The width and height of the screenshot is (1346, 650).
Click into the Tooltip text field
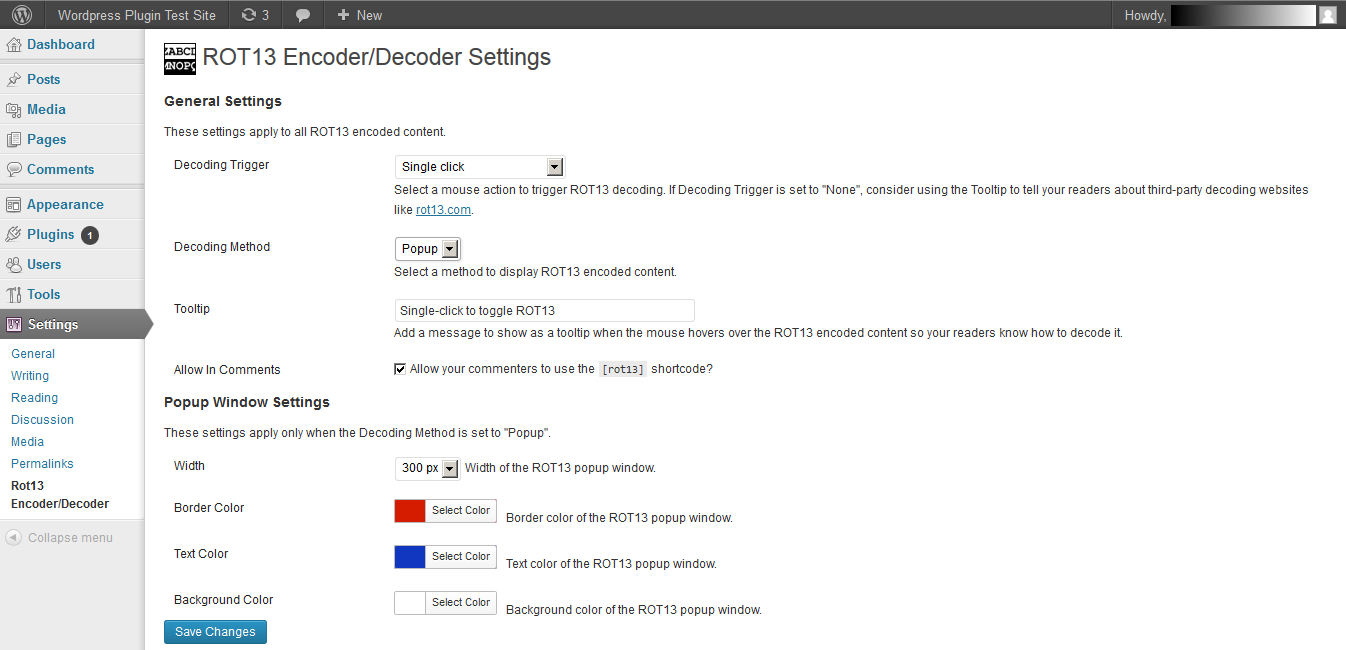[544, 310]
